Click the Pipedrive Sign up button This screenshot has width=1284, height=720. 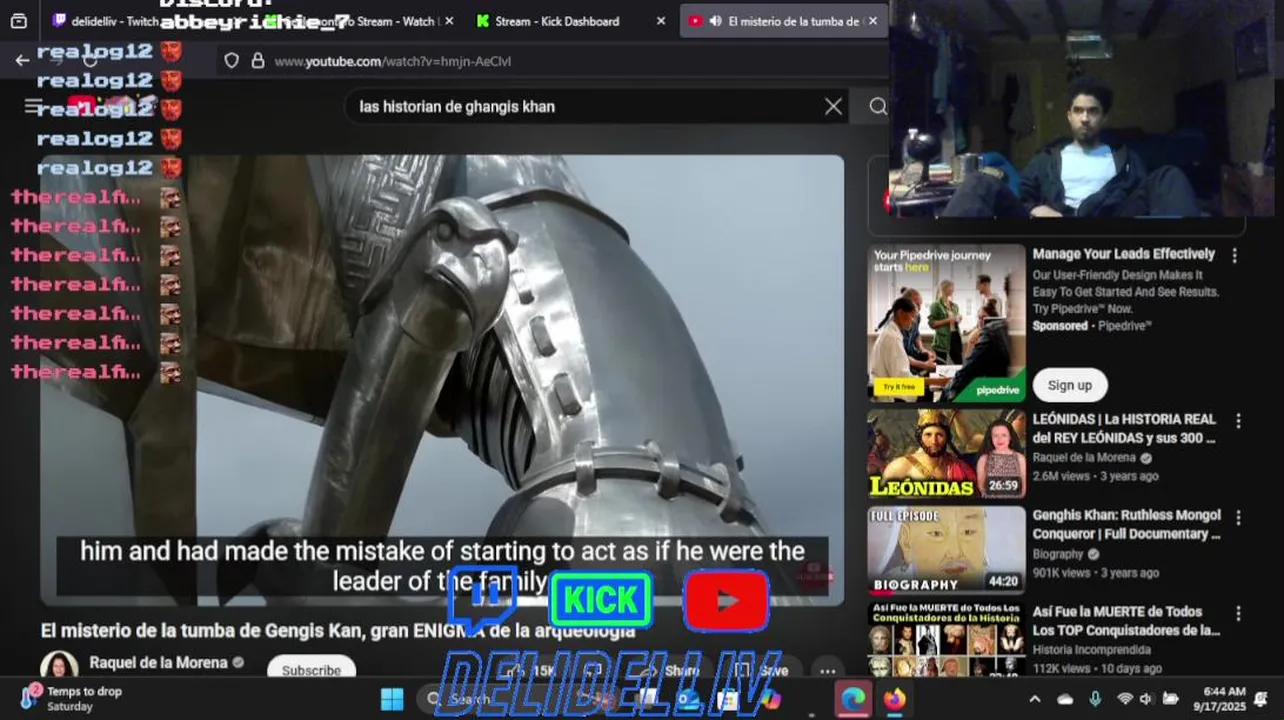point(1070,385)
